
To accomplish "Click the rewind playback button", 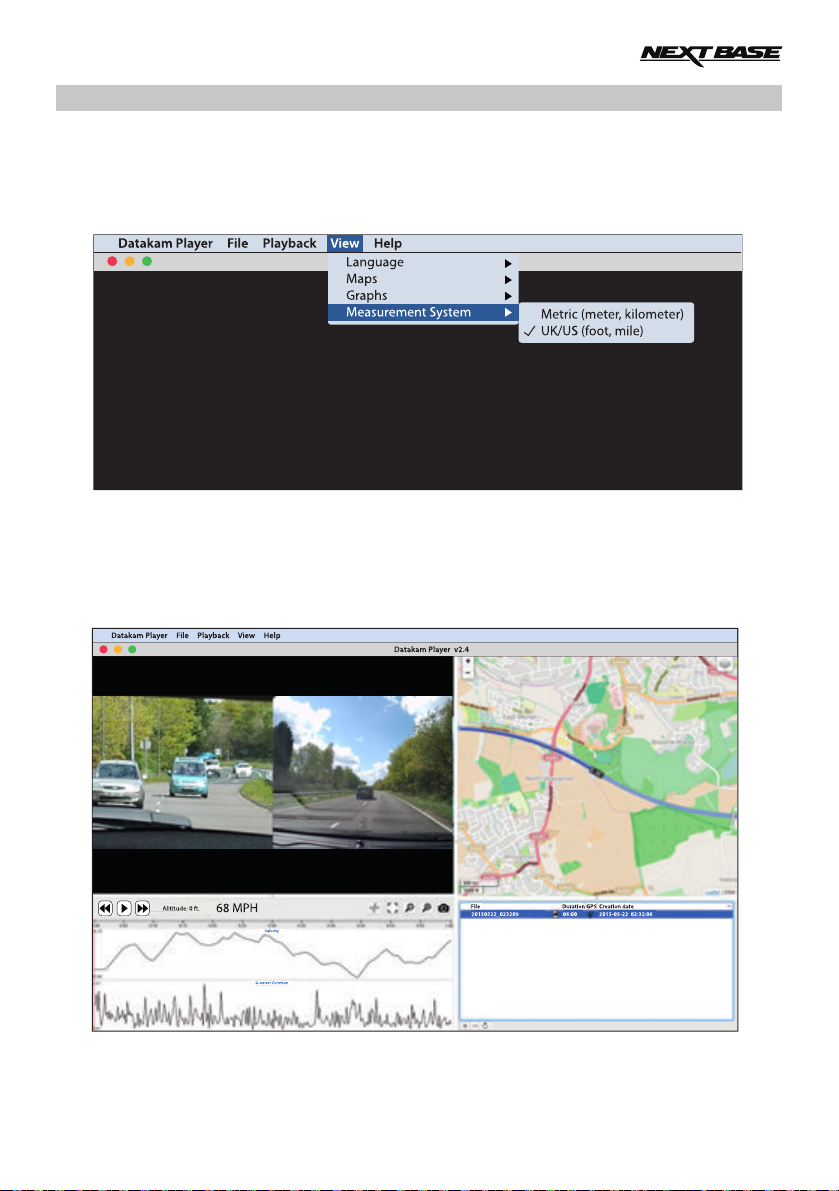I will 105,908.
